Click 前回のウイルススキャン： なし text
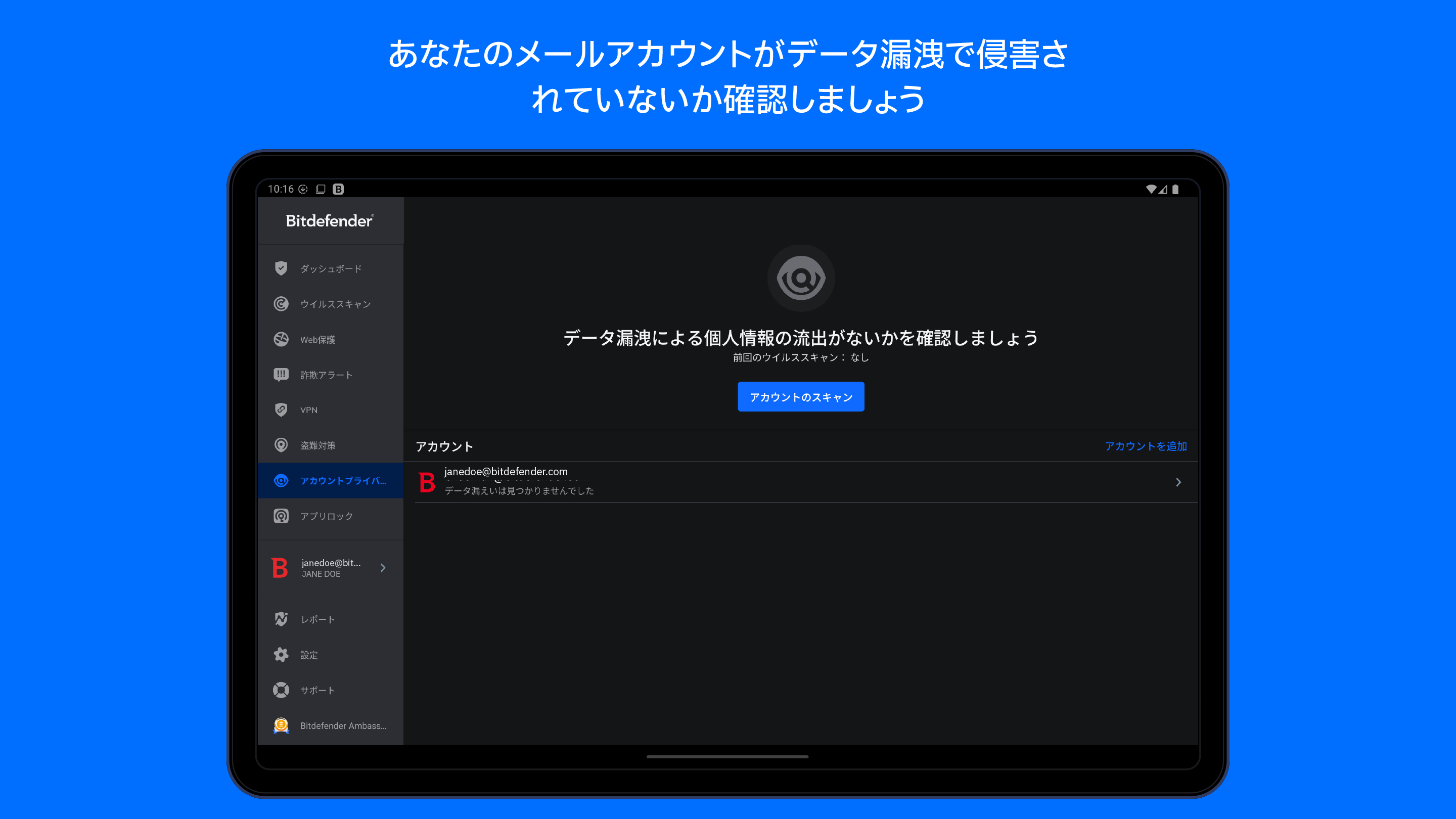Screen dimensions: 1456x819 point(801,357)
